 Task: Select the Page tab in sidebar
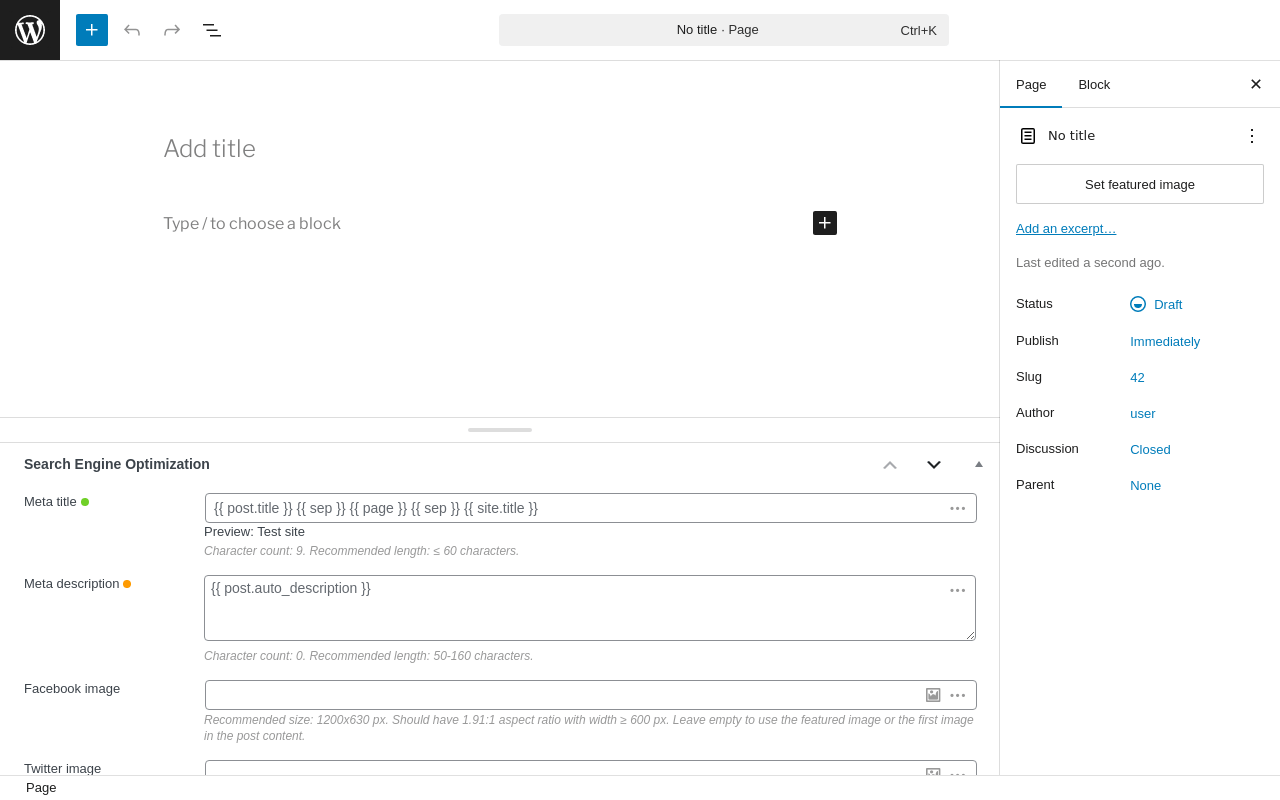(1031, 85)
